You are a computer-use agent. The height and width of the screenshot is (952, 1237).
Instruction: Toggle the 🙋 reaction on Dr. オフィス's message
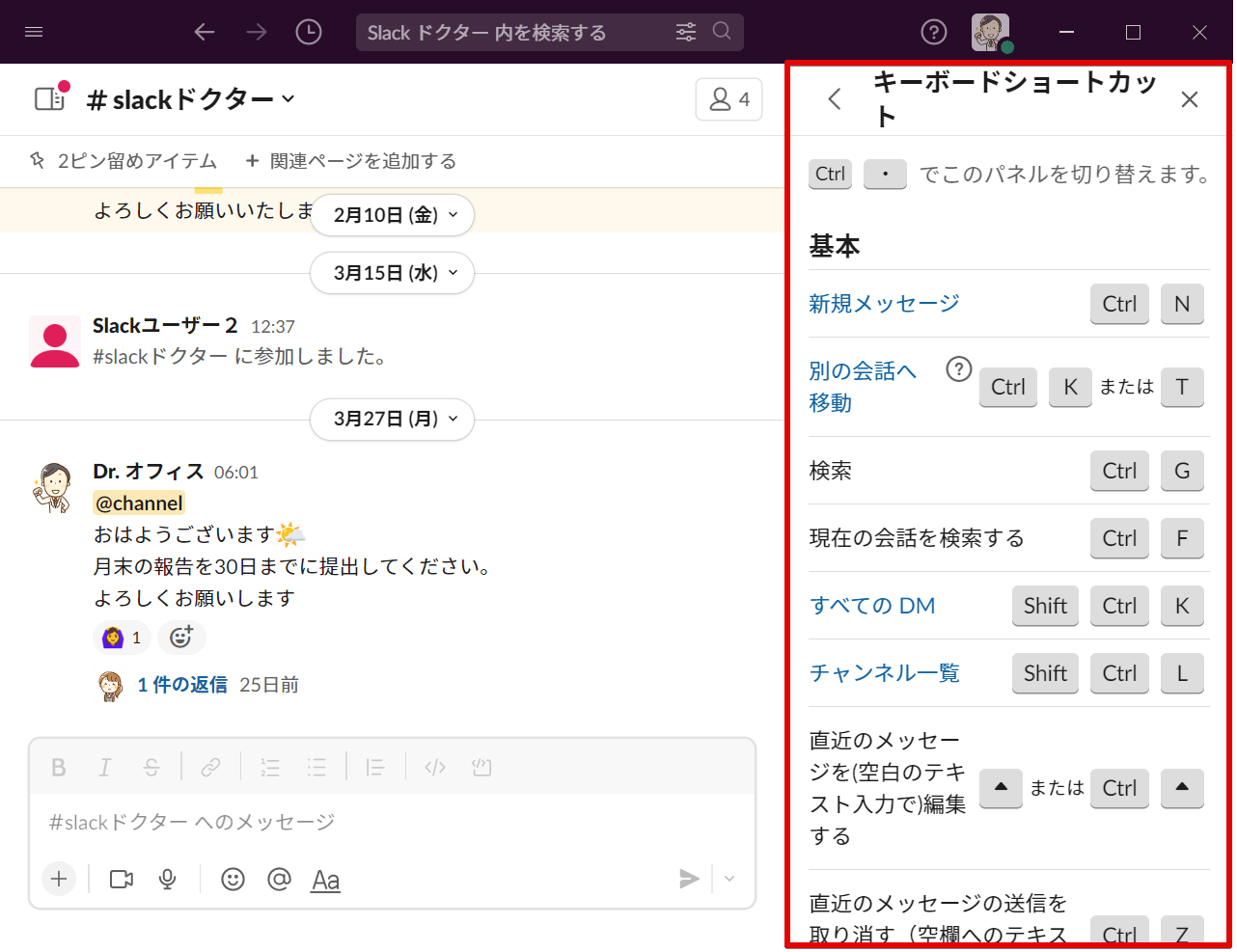point(122,637)
